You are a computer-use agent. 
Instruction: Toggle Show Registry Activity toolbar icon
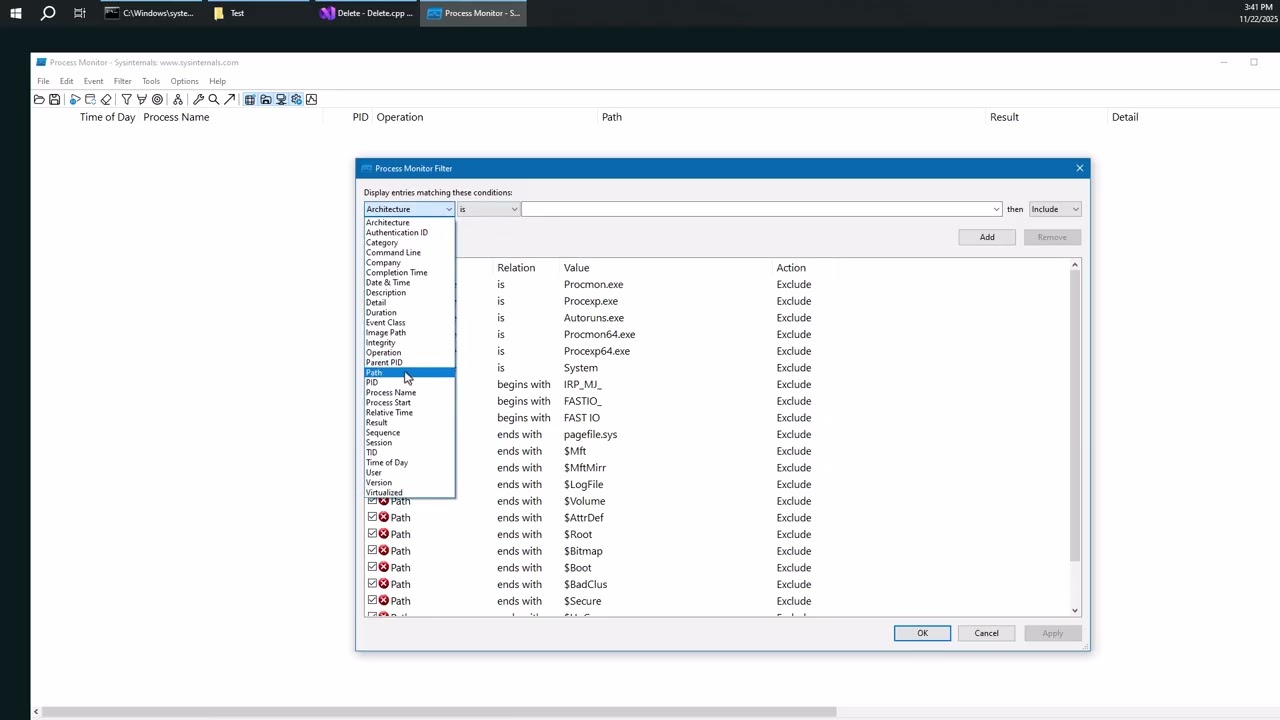point(250,99)
